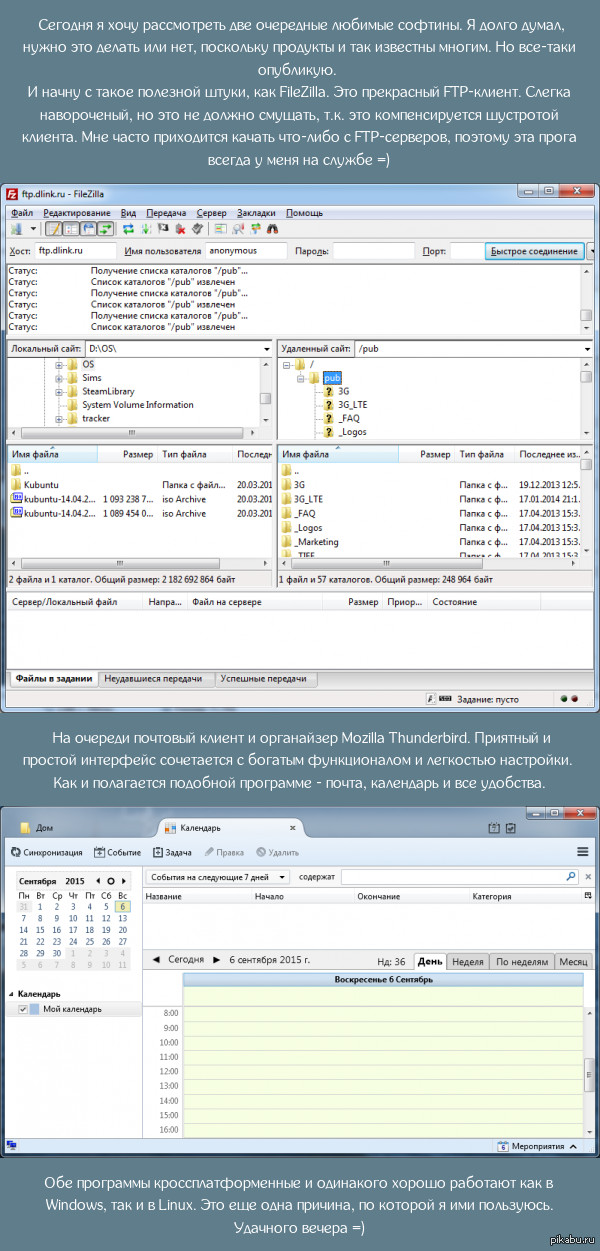Click Быстрое соединение button
Screen dimensions: 600x1251
pyautogui.click(x=534, y=251)
